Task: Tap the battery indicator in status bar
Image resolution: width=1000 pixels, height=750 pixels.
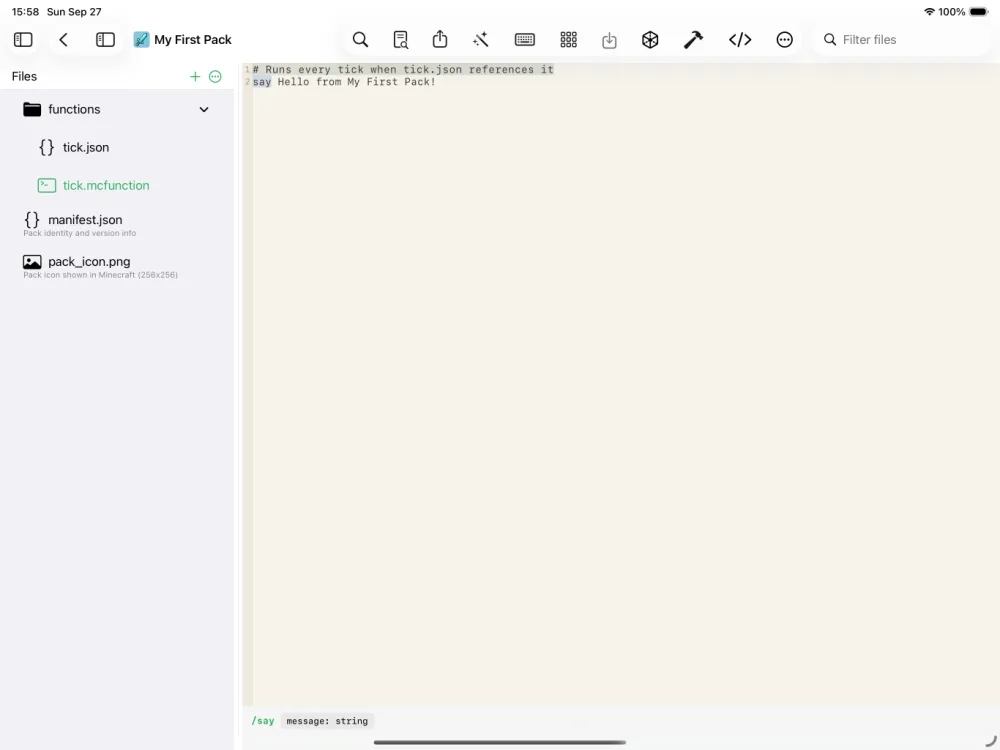Action: tap(978, 11)
